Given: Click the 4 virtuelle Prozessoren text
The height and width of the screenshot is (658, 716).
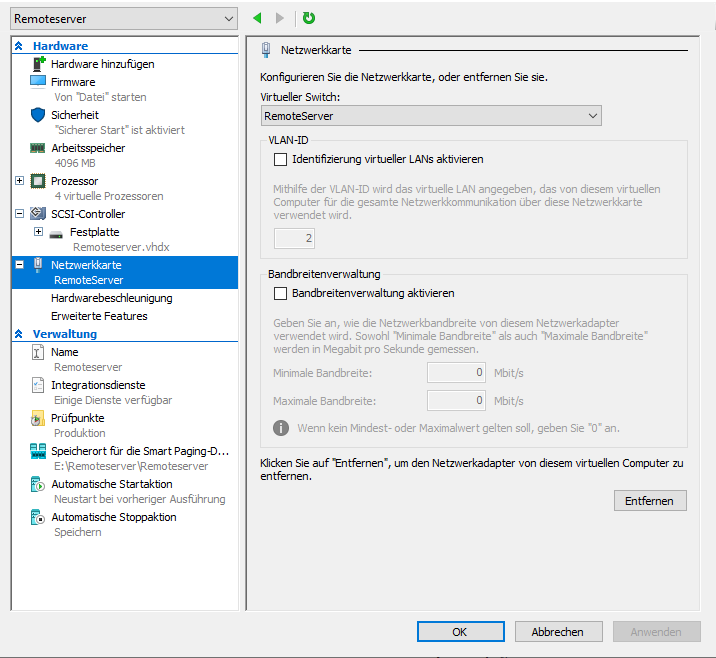Looking at the screenshot, I should coord(109,196).
